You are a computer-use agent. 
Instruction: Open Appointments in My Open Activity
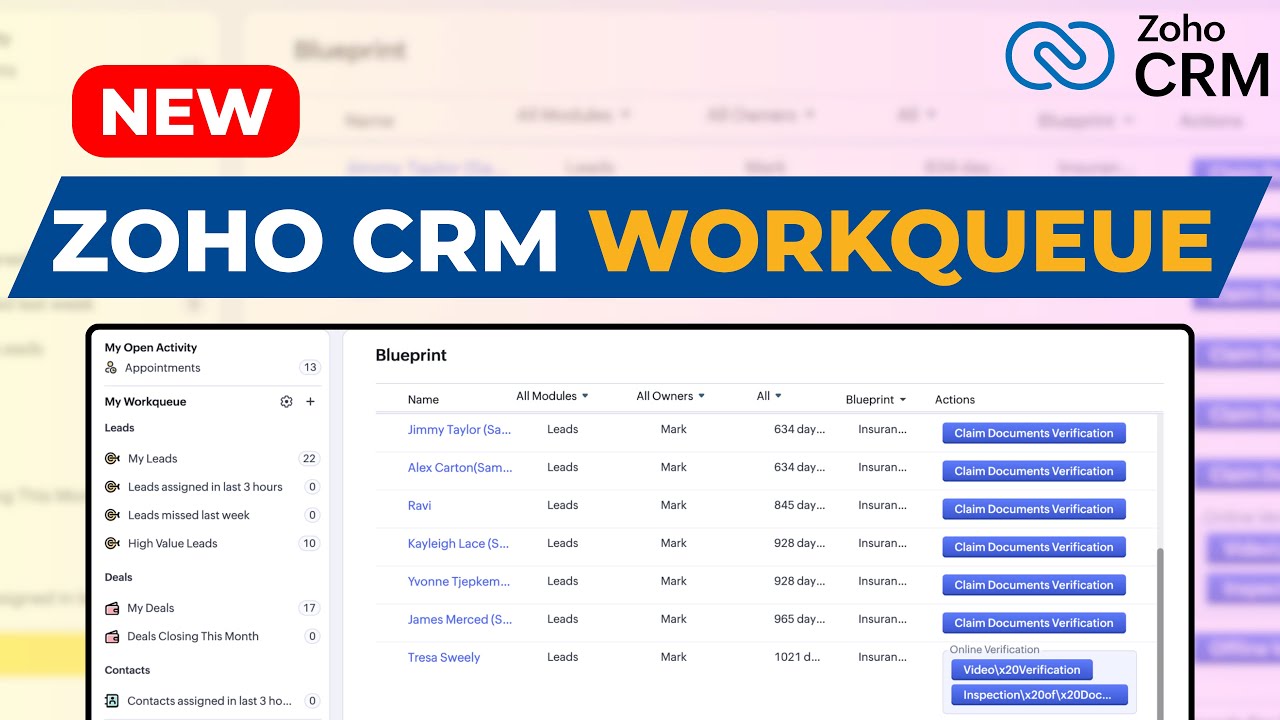162,368
